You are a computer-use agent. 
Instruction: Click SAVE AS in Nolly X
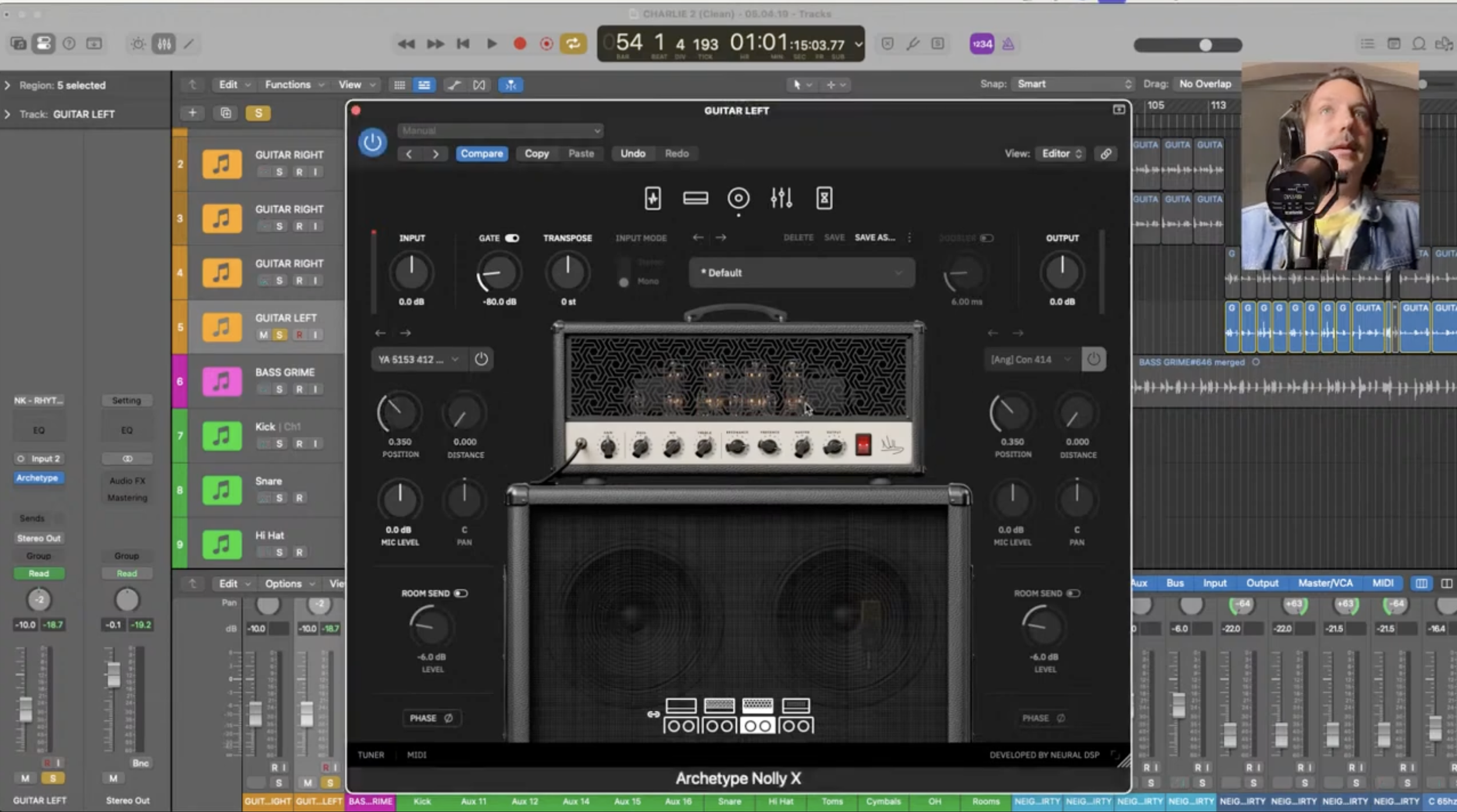point(875,237)
